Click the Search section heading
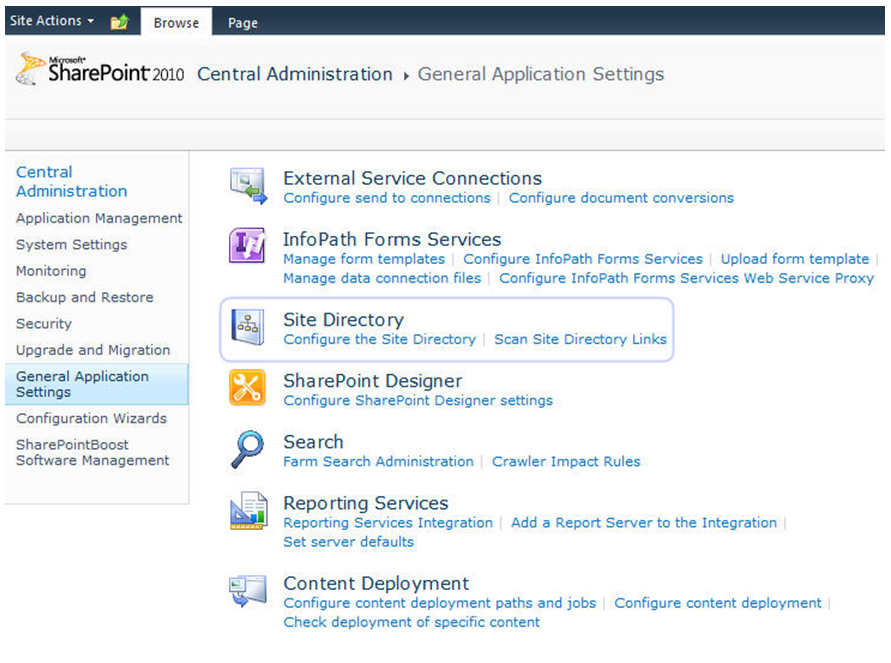 point(313,442)
